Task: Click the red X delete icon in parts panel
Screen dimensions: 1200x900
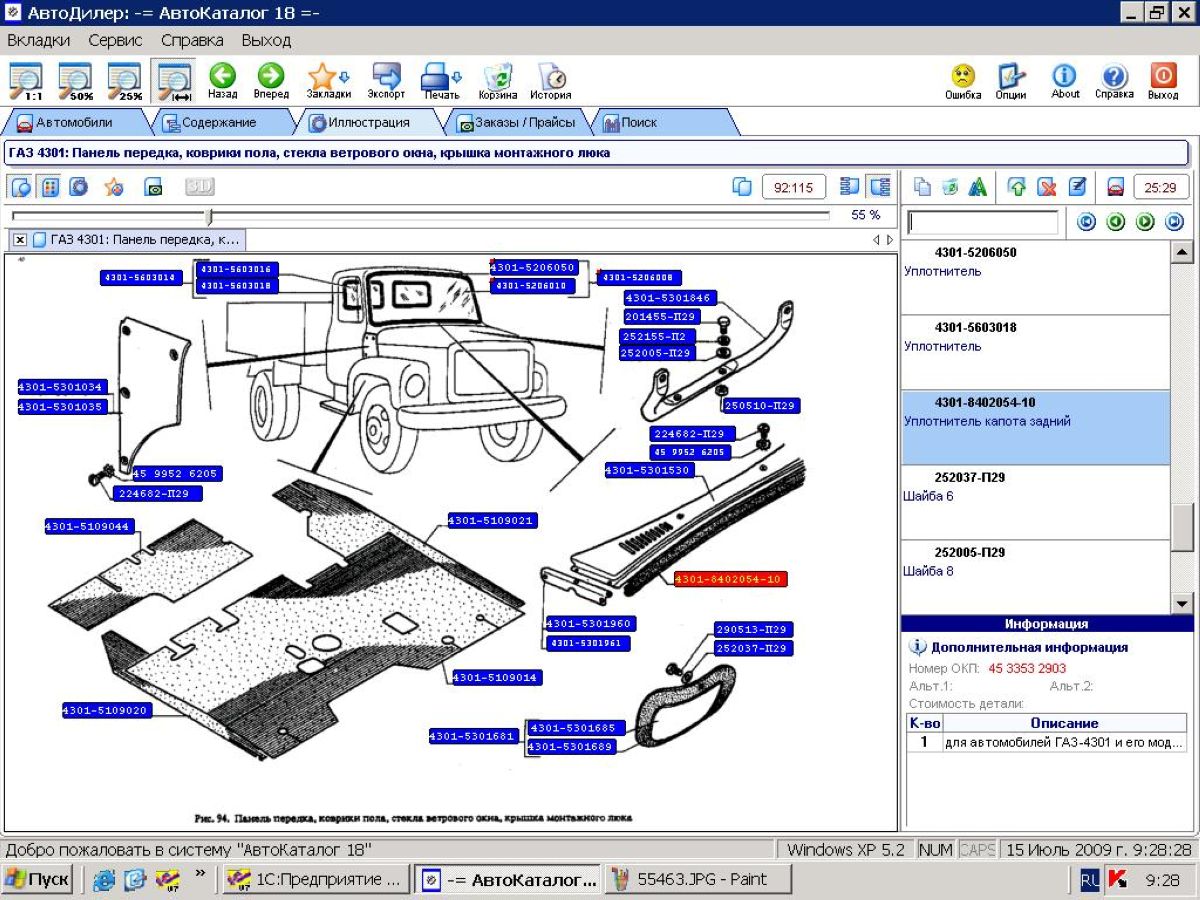Action: (x=1047, y=186)
